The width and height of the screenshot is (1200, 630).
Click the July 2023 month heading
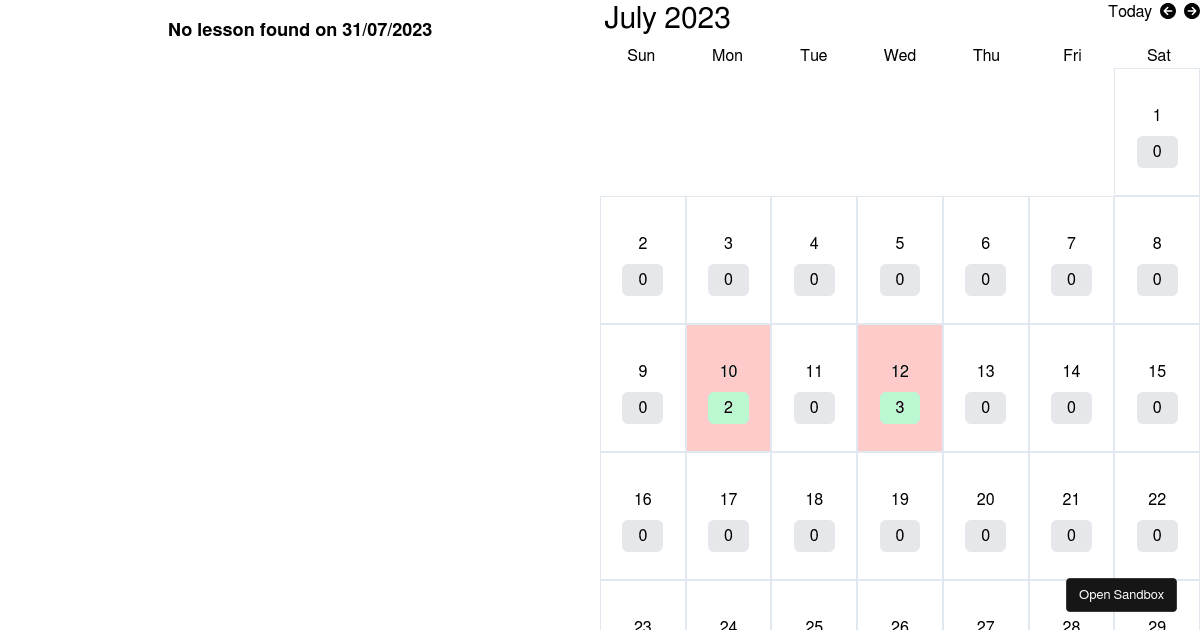tap(667, 18)
